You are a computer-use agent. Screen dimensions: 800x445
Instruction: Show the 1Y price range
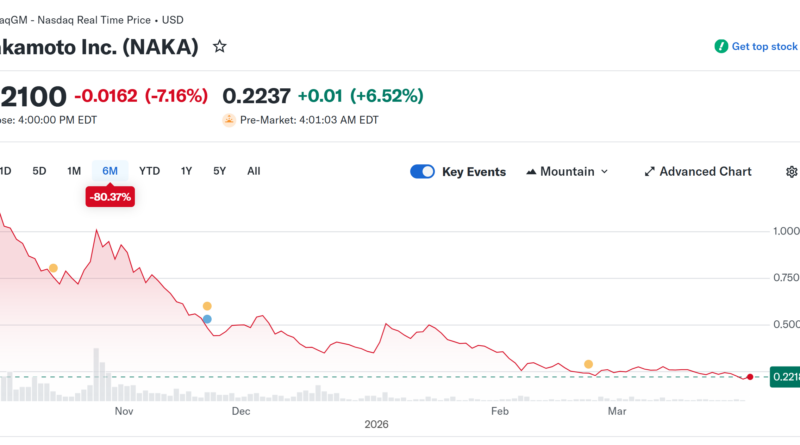(x=186, y=171)
